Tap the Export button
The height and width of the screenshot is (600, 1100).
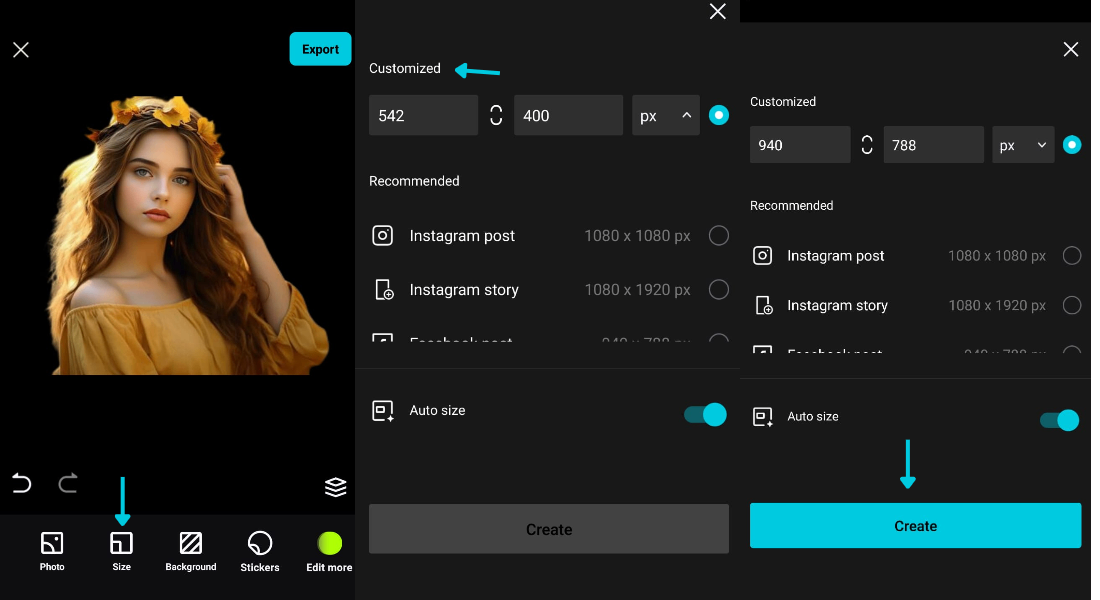click(321, 49)
